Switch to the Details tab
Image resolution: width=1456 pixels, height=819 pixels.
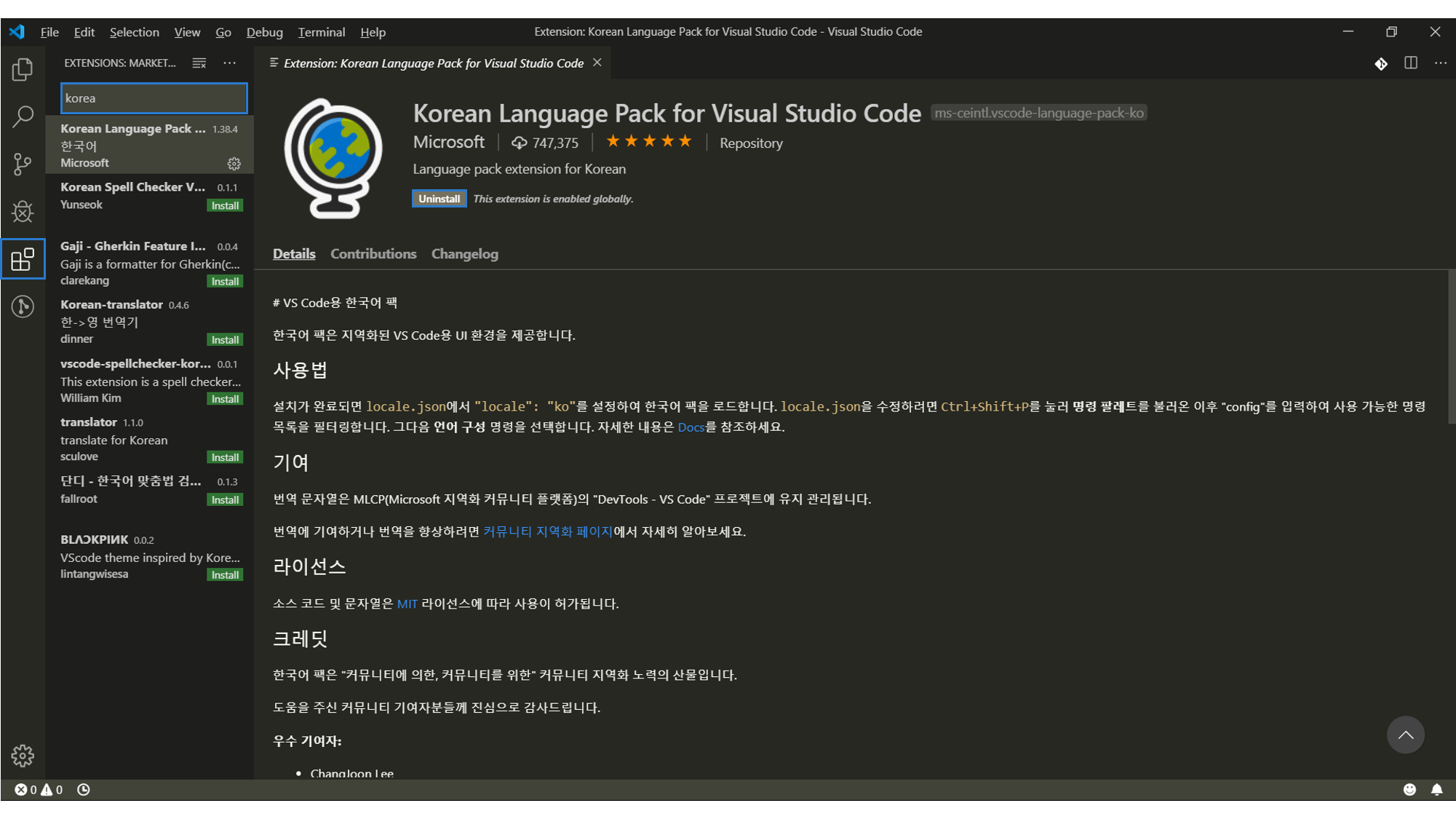[294, 254]
